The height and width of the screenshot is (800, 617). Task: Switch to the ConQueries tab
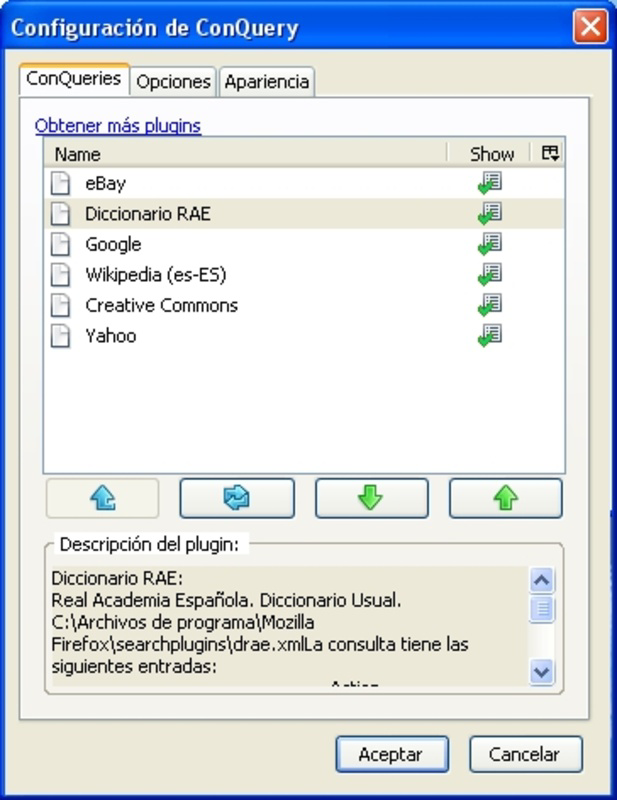click(74, 79)
